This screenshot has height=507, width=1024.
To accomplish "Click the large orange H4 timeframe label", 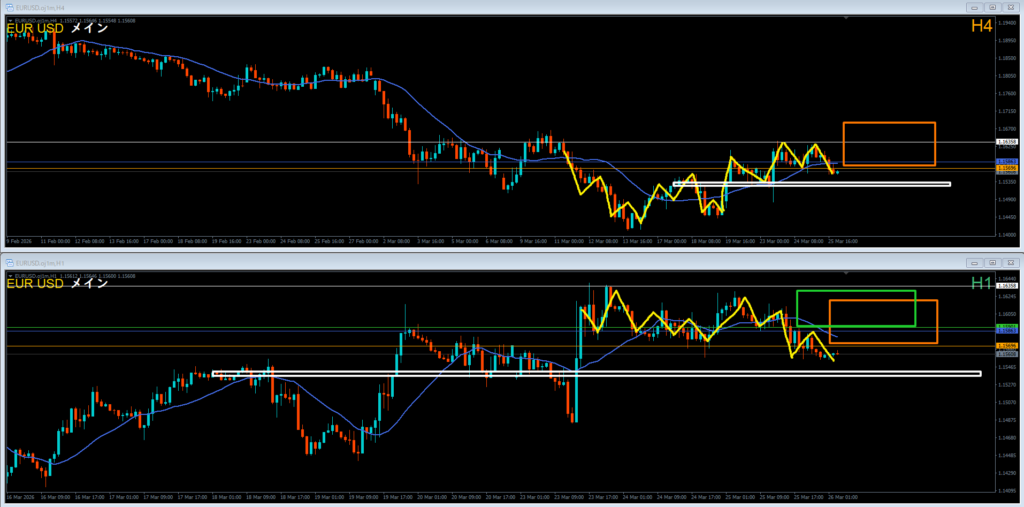I will coord(982,27).
